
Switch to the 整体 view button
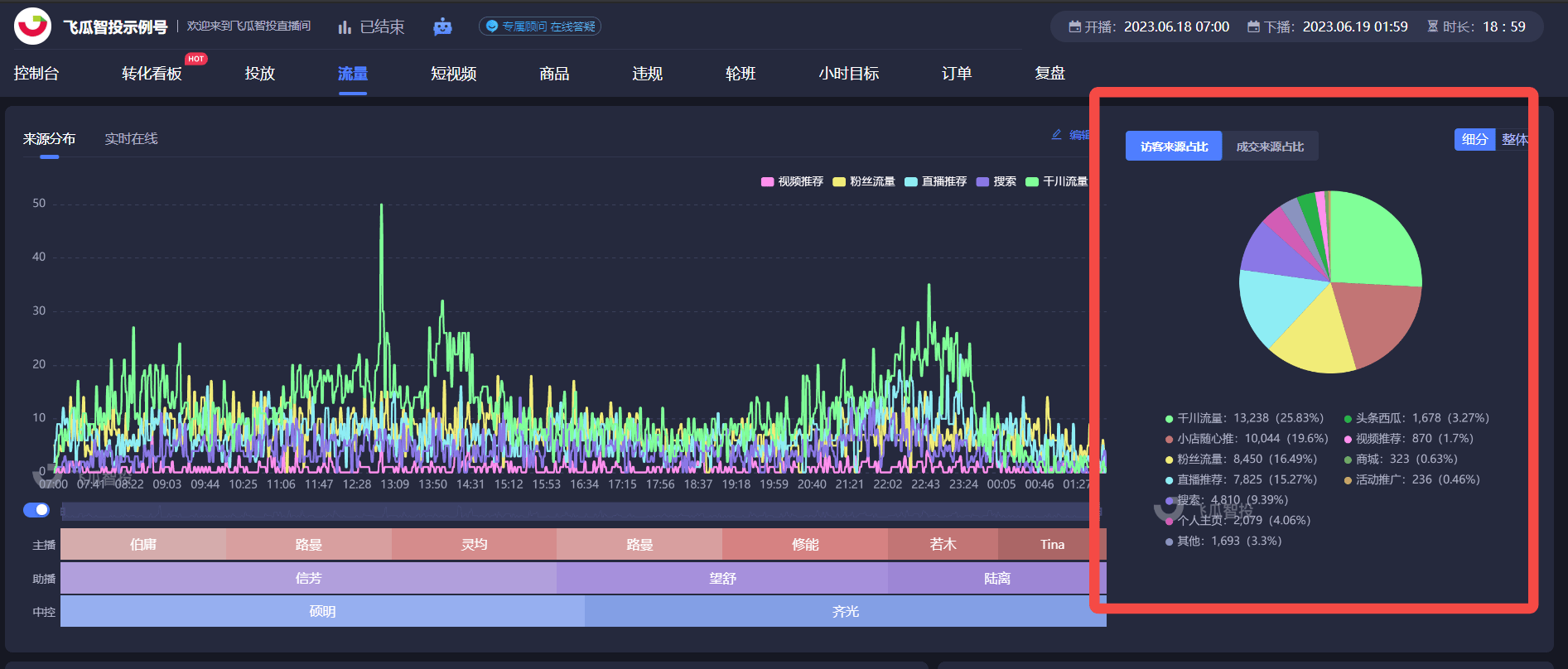click(1514, 139)
